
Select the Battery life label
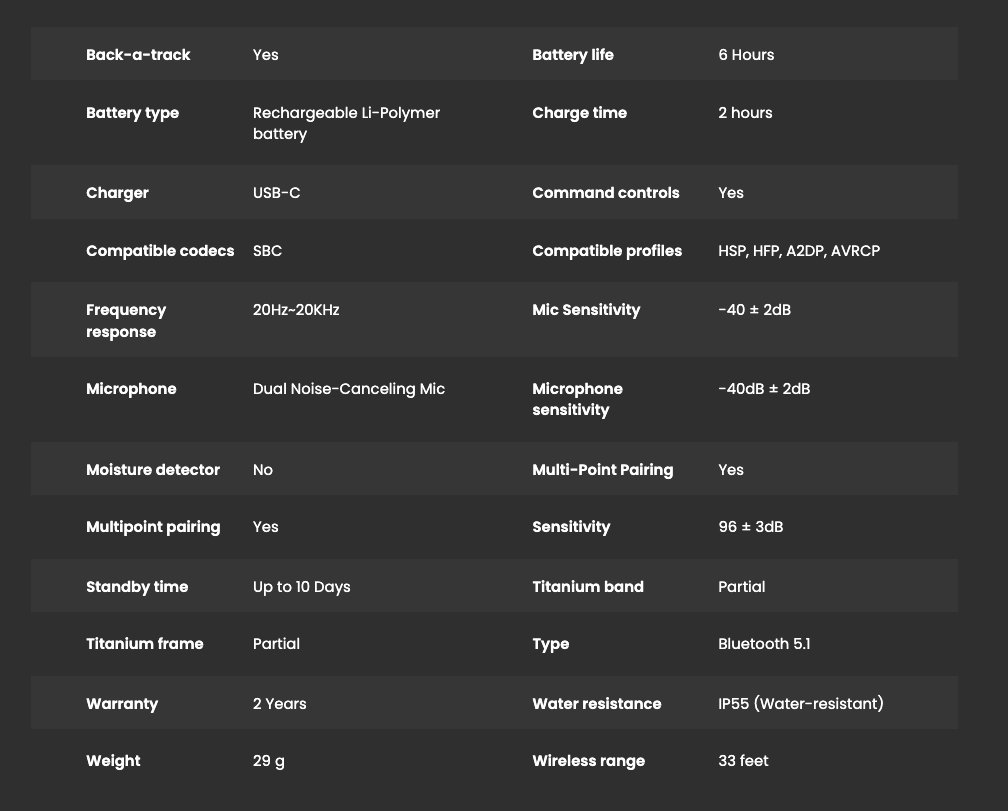pos(573,55)
